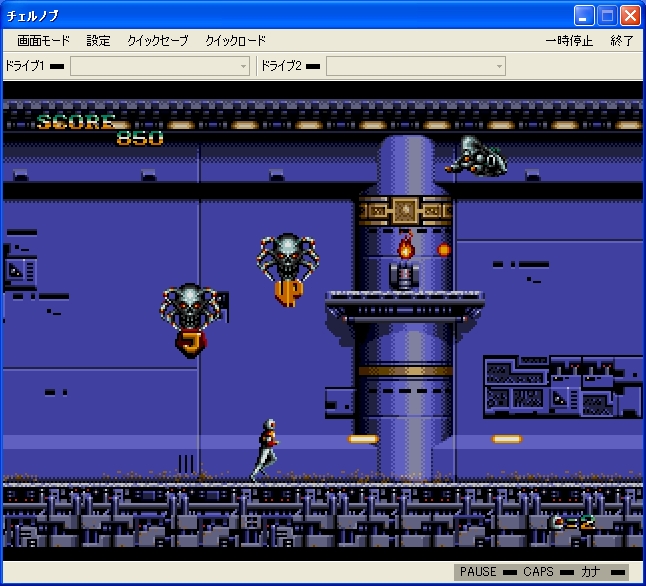Click the ドライブ2 access indicator light
Screen dimensions: 646x586
click(313, 67)
